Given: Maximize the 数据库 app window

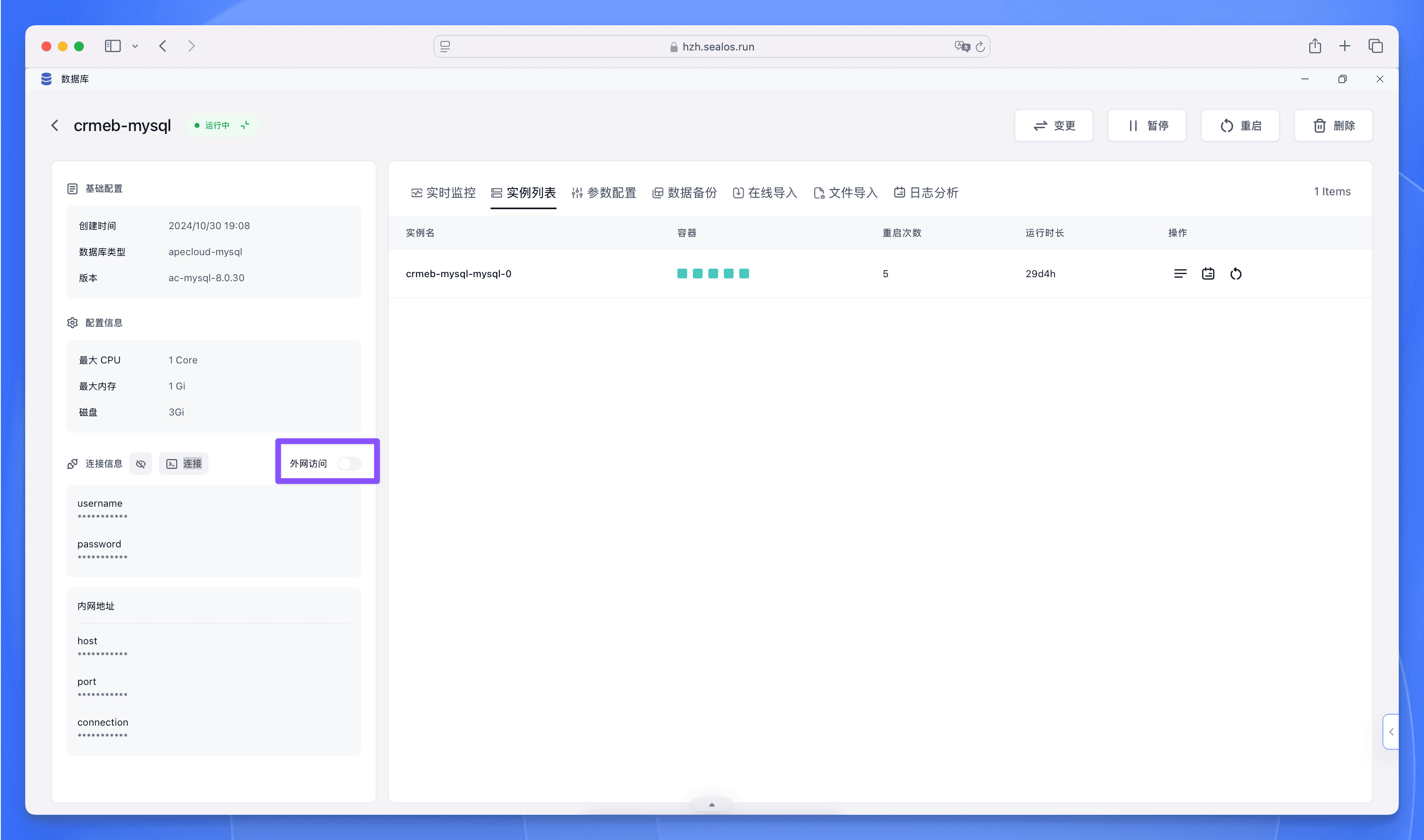Looking at the screenshot, I should click(1343, 79).
